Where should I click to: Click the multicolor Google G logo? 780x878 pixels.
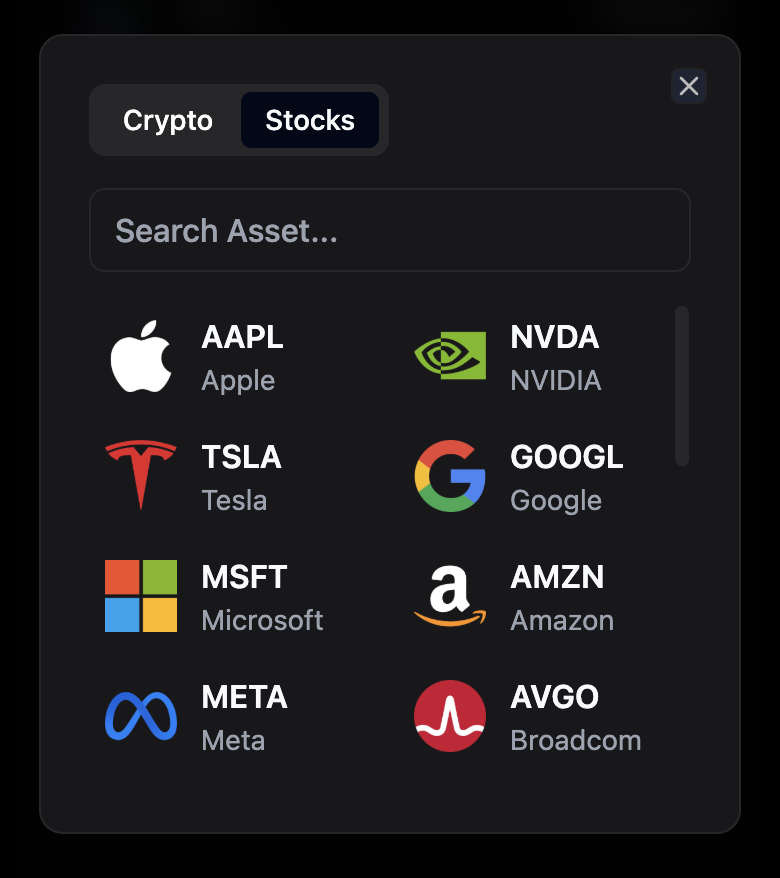(x=450, y=476)
